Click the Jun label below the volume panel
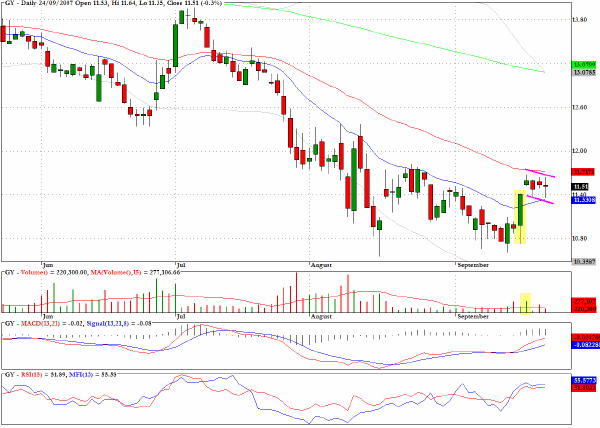 47,316
